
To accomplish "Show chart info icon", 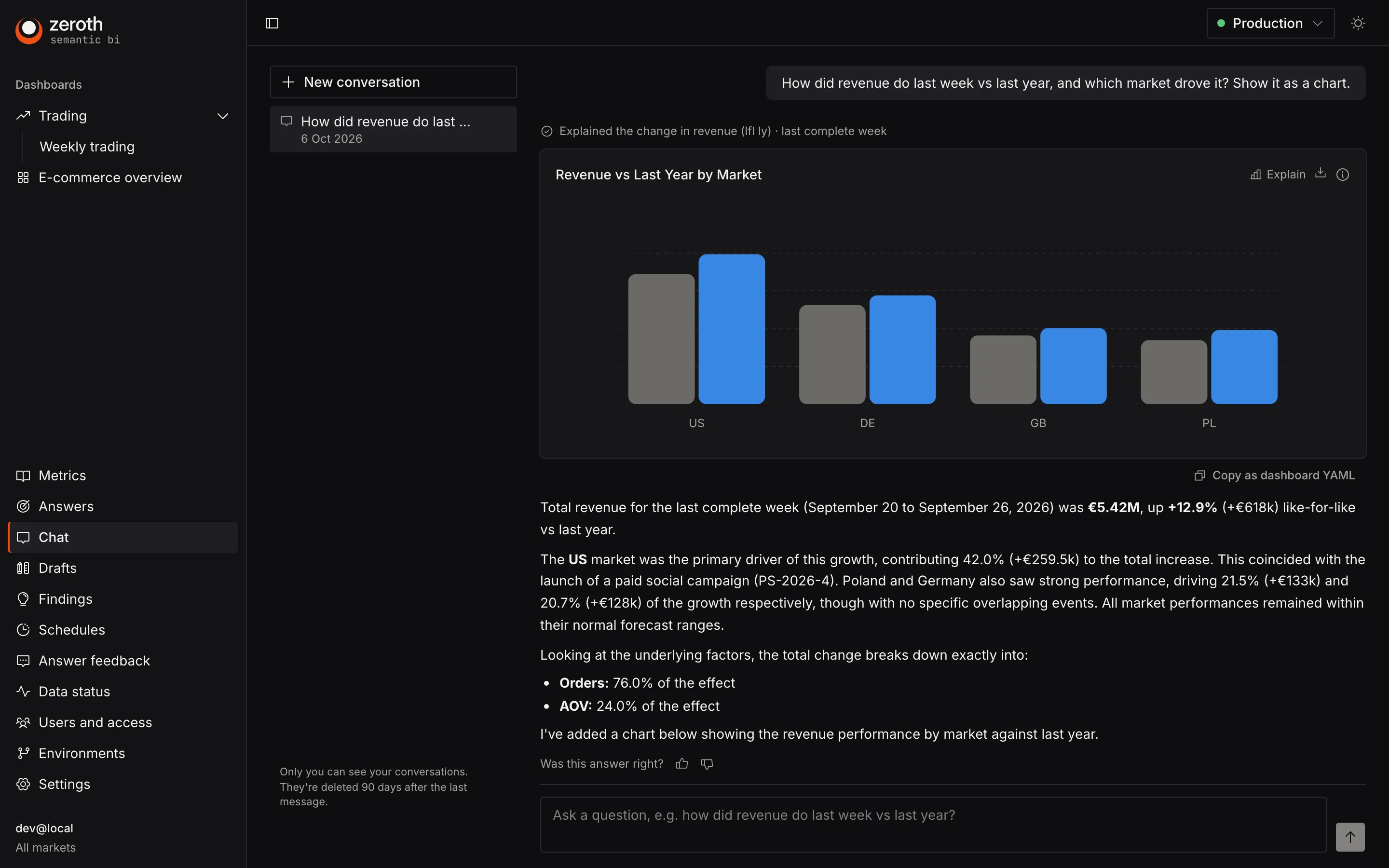I will (1343, 175).
